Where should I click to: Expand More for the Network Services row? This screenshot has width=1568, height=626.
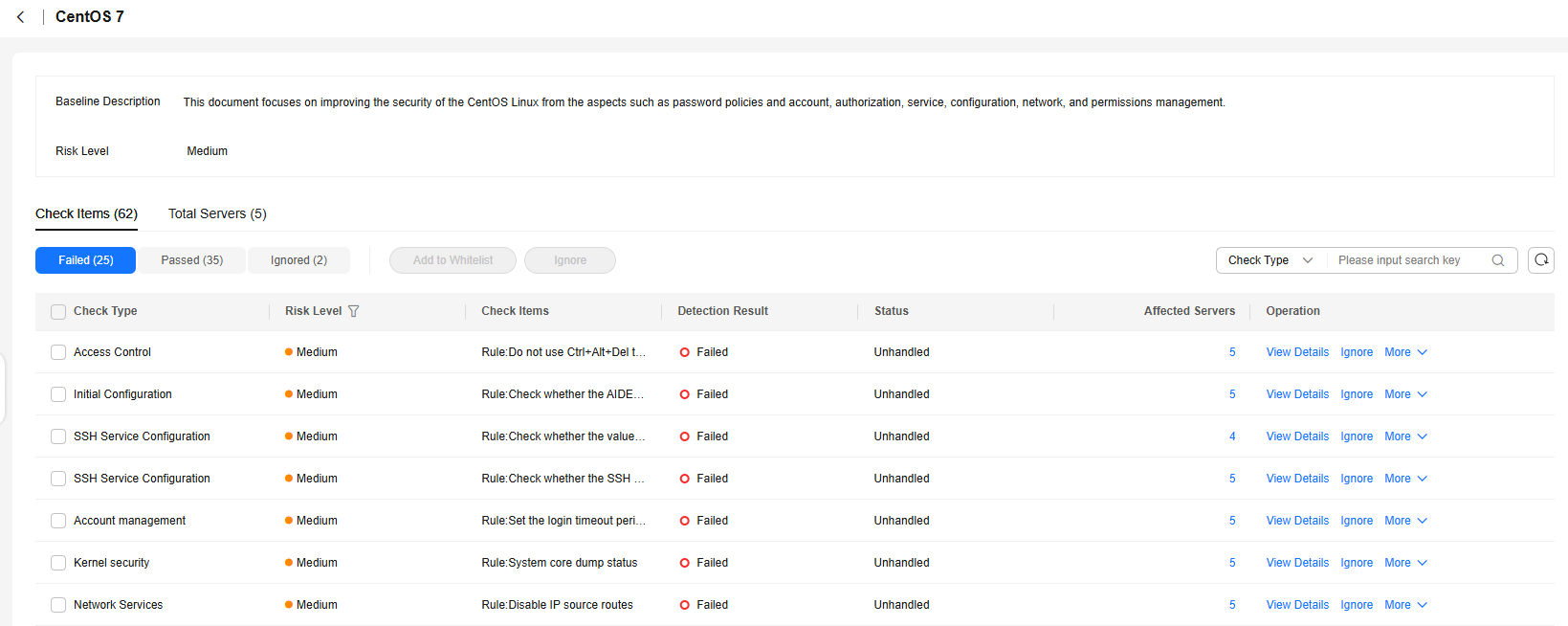pos(1405,605)
